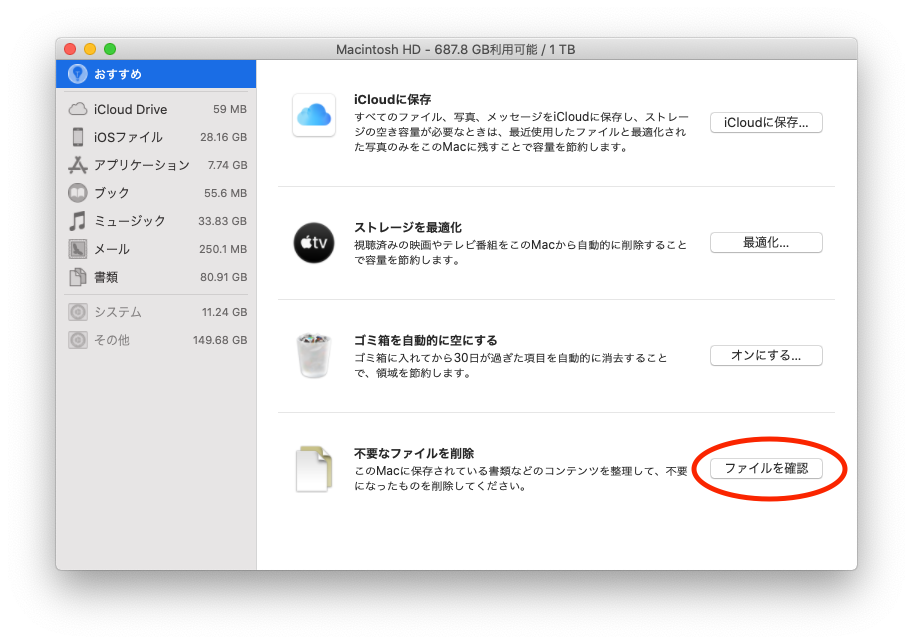Click the 不要なファイルを削除 heading
The width and height of the screenshot is (913, 644).
coord(413,454)
